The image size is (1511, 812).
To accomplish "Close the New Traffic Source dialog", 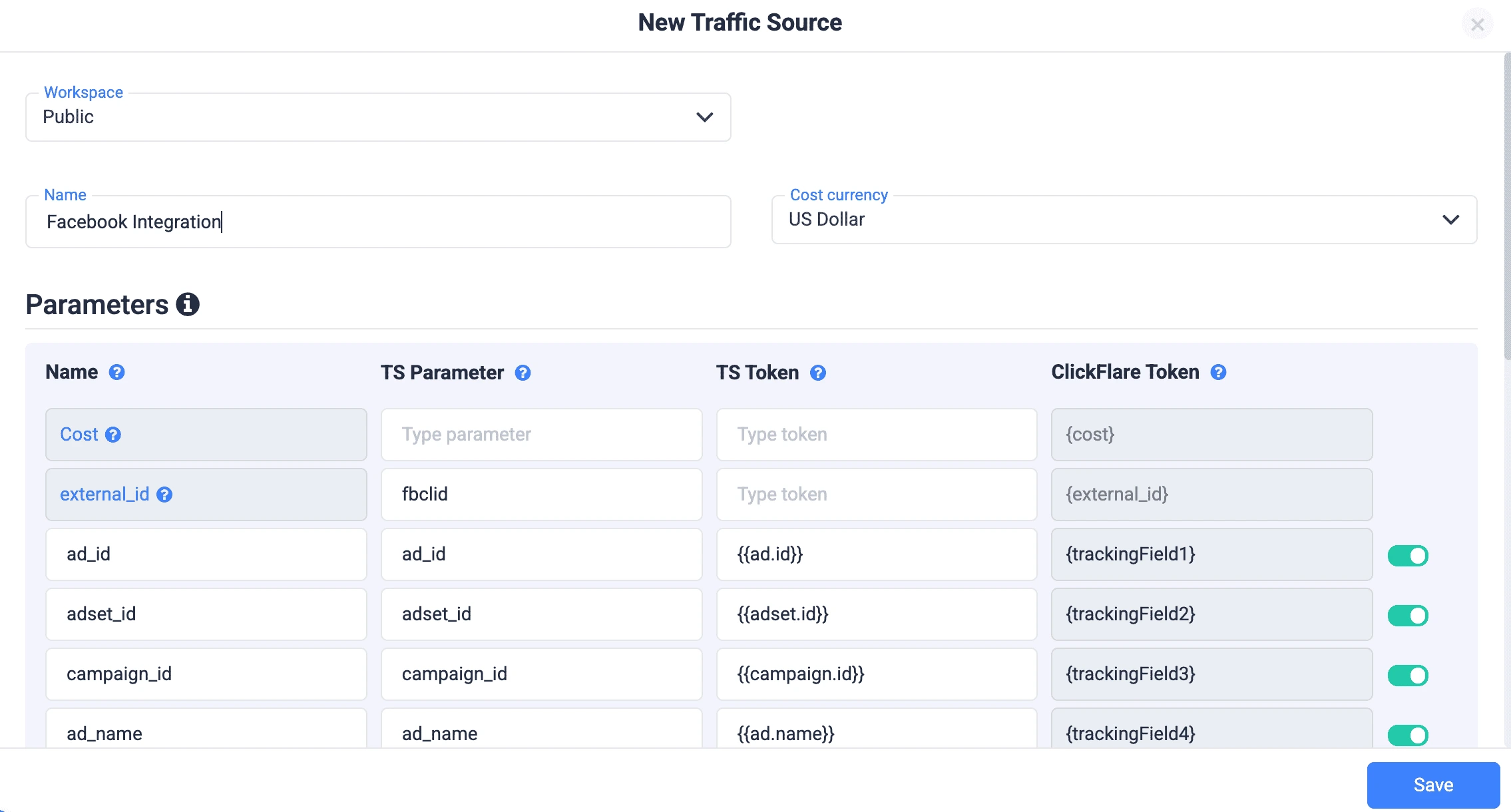I will 1477,25.
